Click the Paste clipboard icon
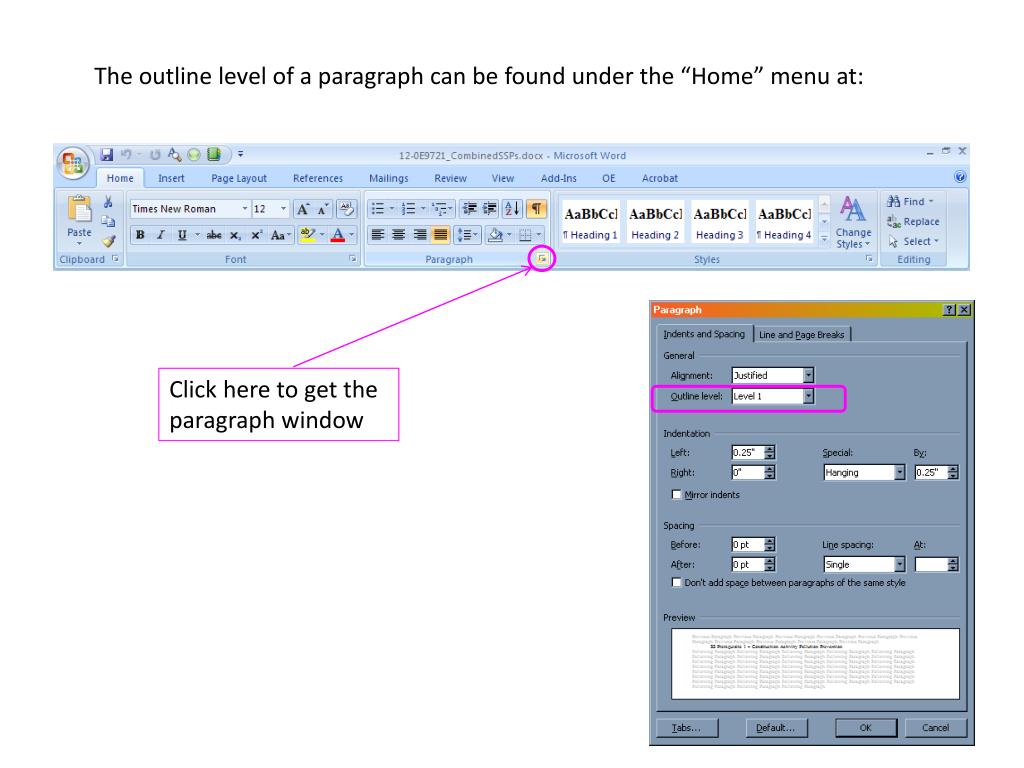Screen dimensions: 1024x768 pyautogui.click(x=80, y=209)
